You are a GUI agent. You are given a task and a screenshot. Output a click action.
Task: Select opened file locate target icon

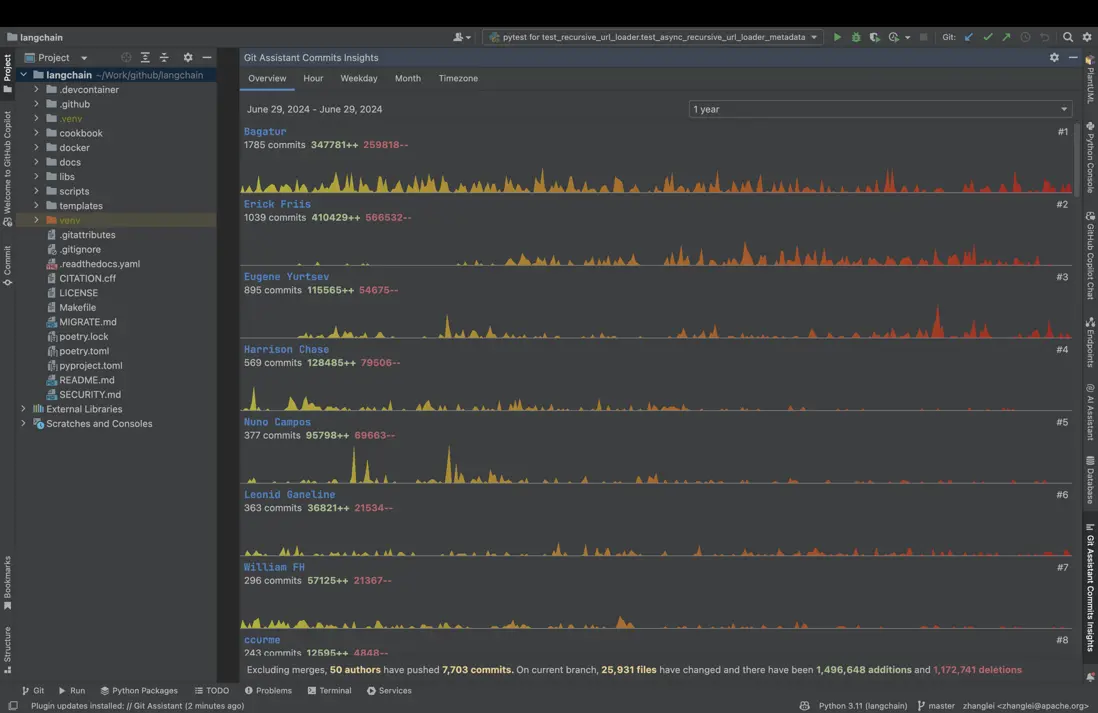click(126, 58)
